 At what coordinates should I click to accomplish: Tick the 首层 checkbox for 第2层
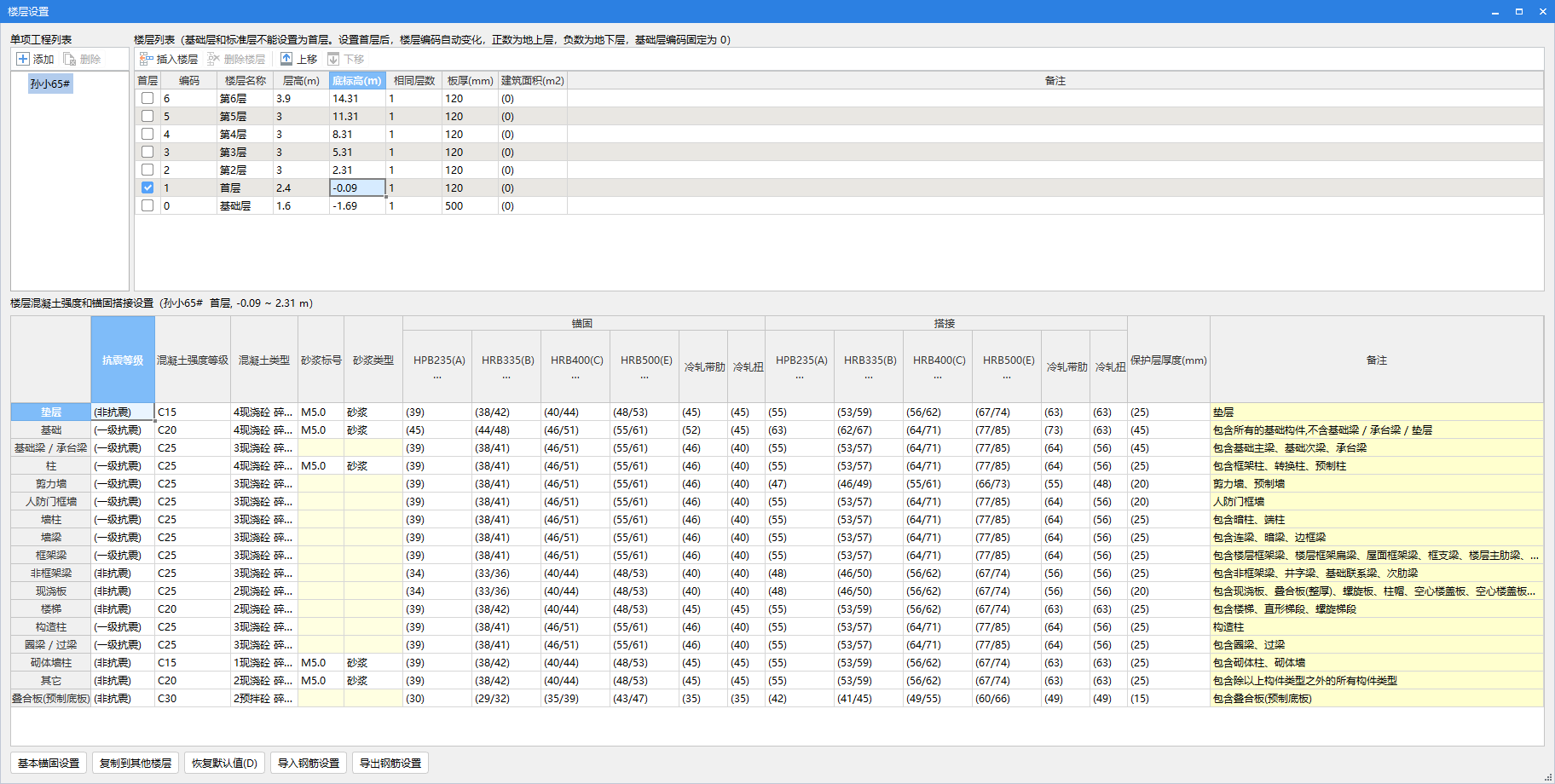[147, 170]
